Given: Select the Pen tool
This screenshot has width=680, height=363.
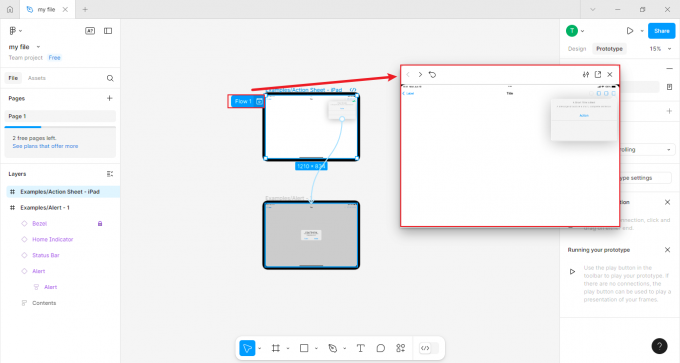Looking at the screenshot, I should point(333,348).
